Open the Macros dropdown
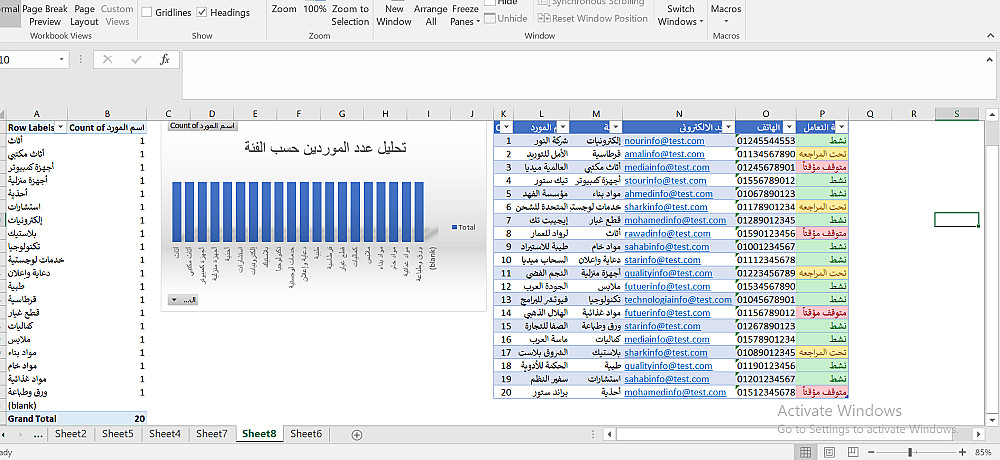This screenshot has width=1000, height=460. click(726, 15)
